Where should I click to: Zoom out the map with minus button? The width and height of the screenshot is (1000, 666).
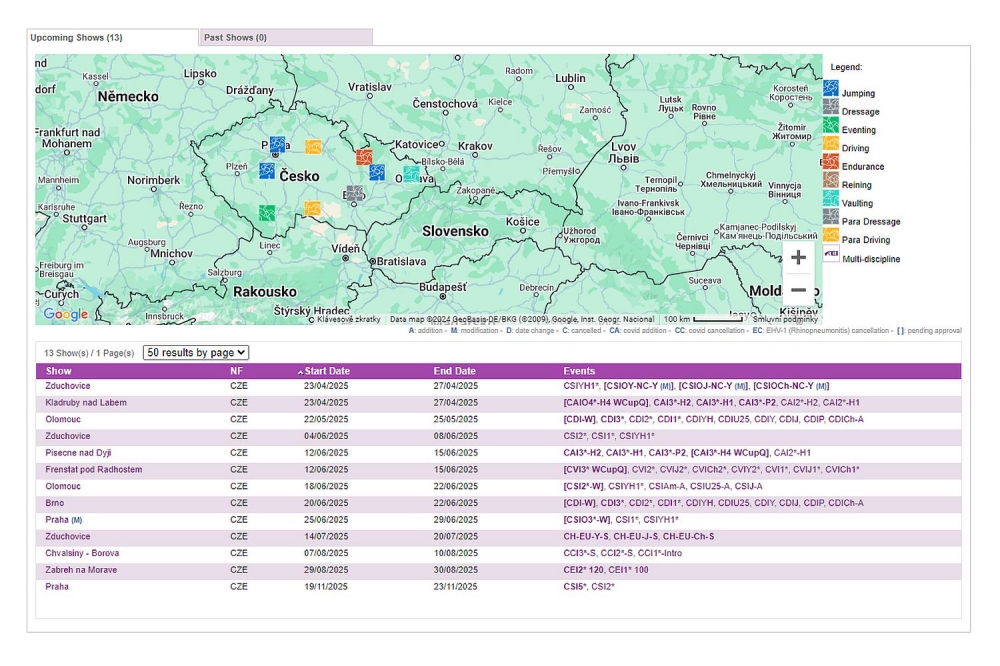pos(798,290)
